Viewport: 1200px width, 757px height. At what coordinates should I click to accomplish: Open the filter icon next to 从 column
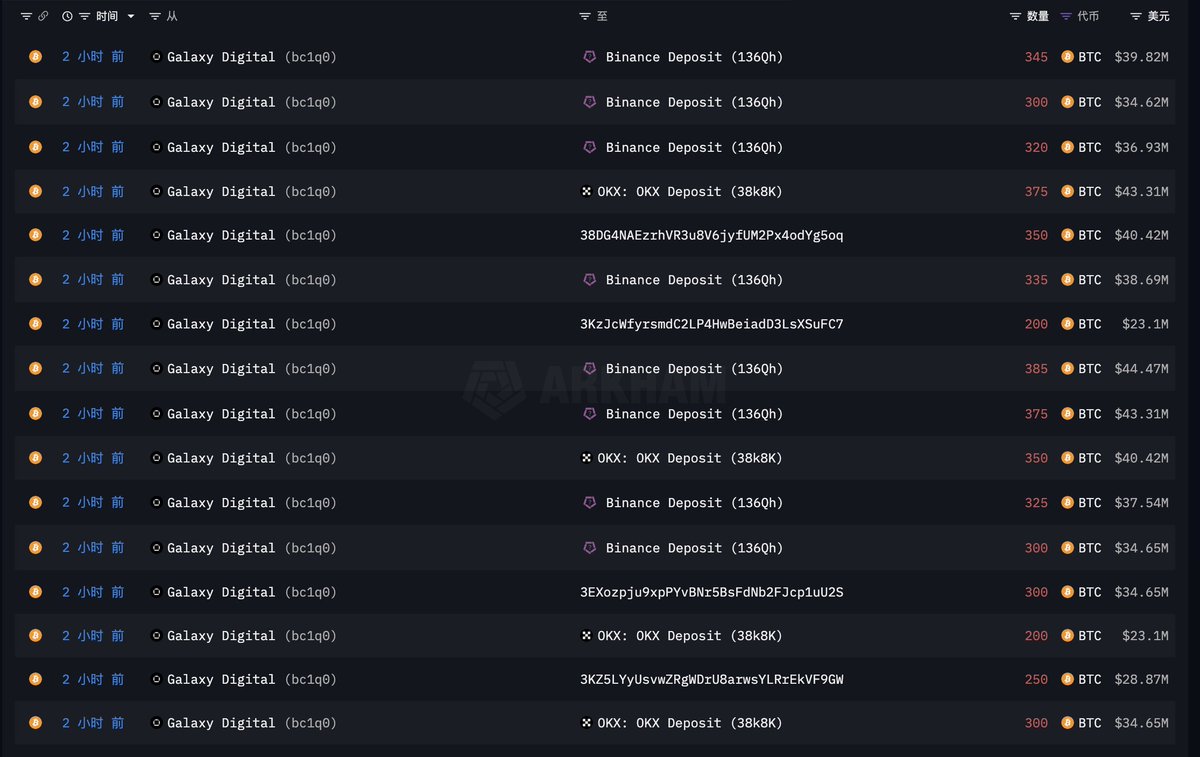[154, 16]
